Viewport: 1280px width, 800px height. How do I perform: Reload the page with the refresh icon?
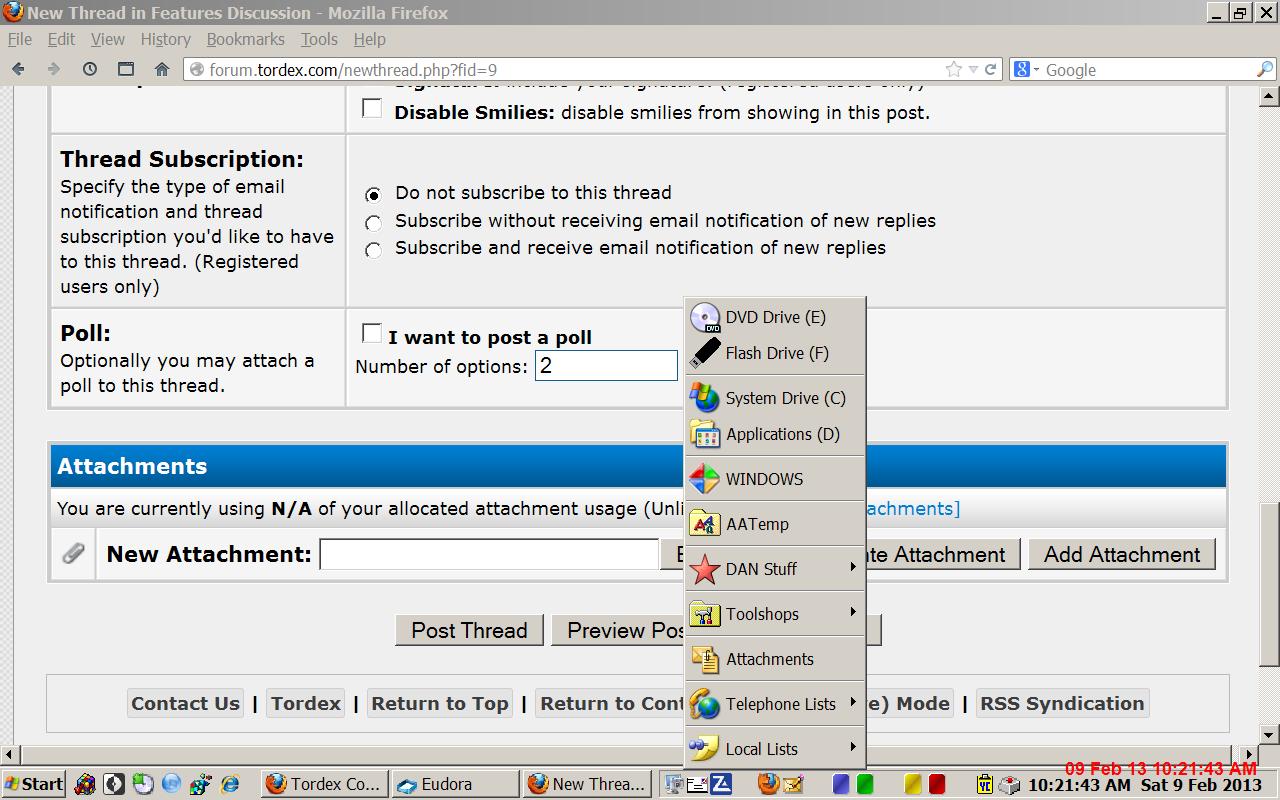[991, 69]
